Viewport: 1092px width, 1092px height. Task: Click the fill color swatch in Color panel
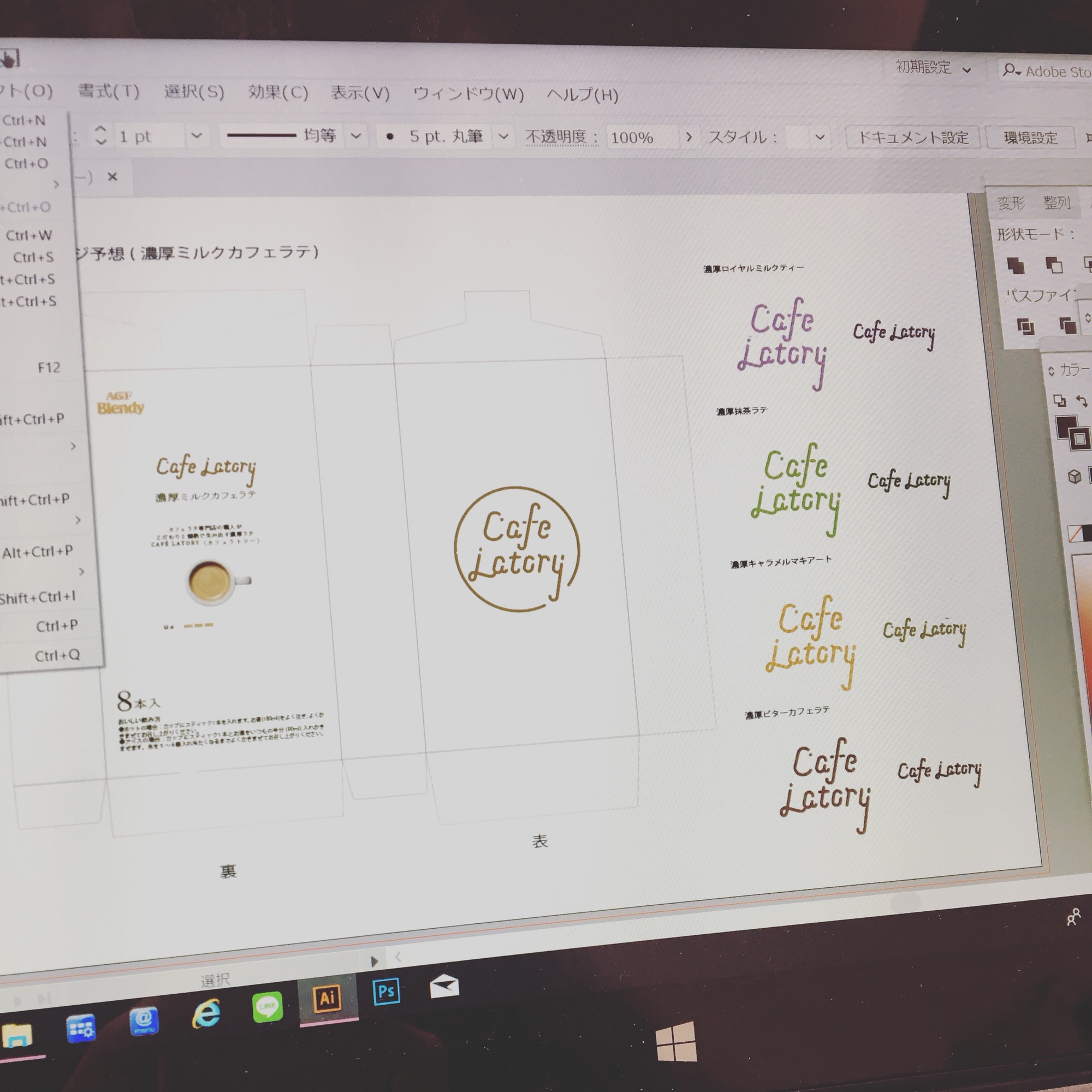click(x=1066, y=428)
